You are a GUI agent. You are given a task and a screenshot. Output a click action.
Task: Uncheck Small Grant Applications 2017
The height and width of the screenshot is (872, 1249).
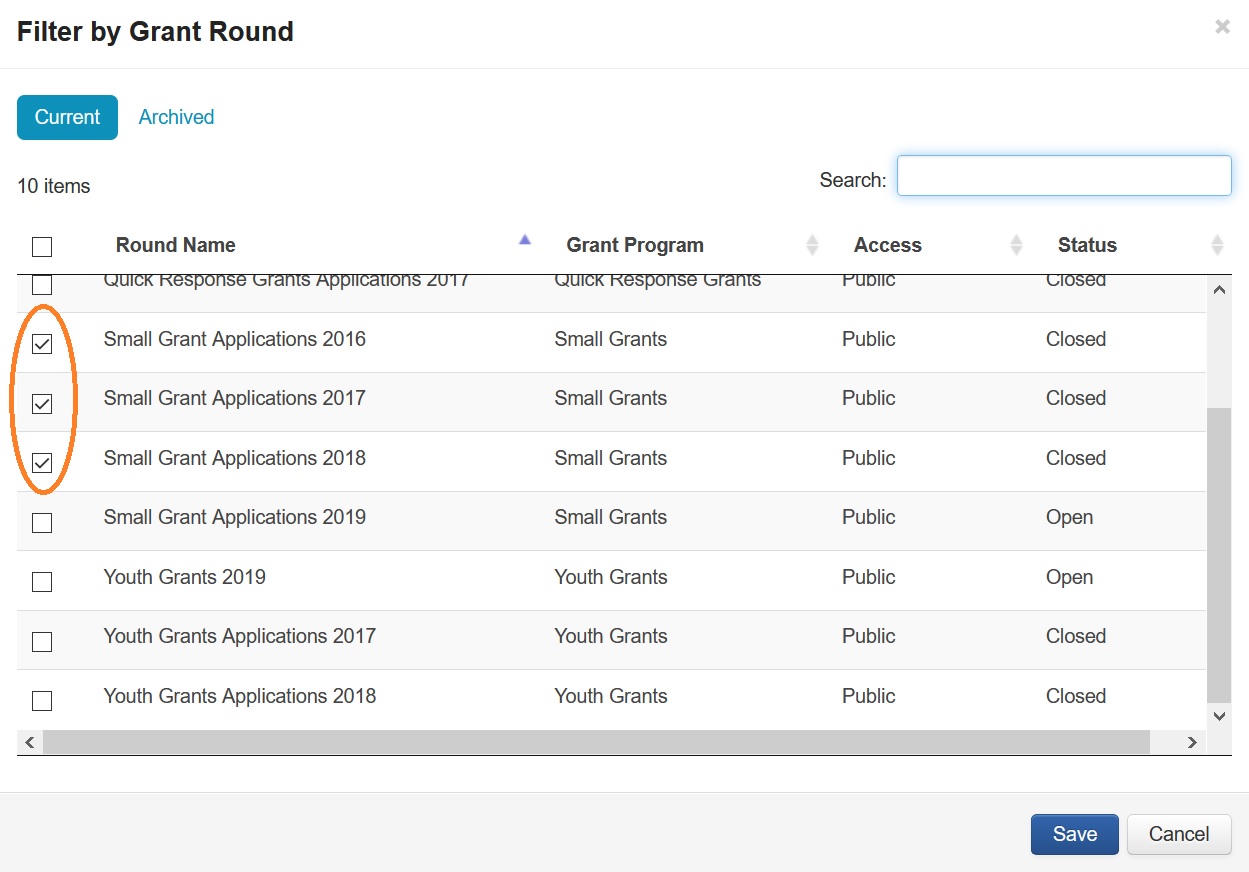[x=42, y=404]
